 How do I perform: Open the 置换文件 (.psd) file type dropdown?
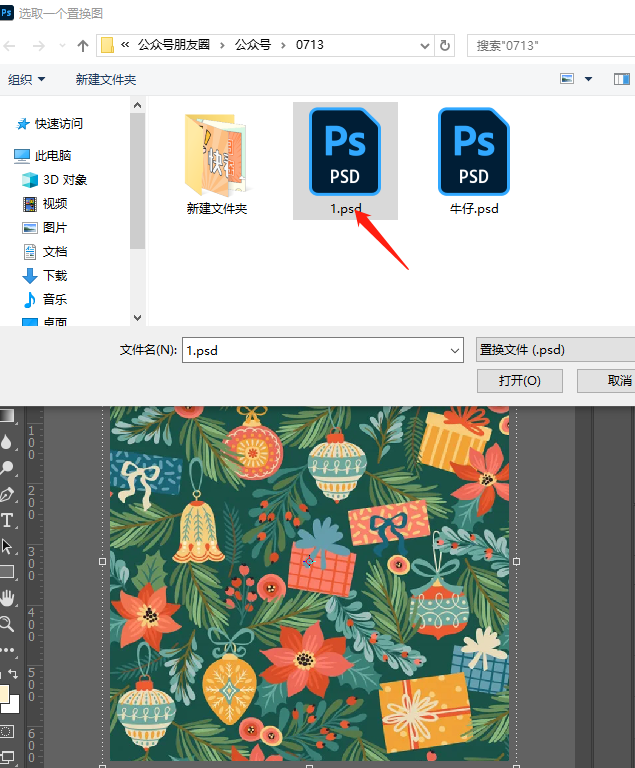556,350
